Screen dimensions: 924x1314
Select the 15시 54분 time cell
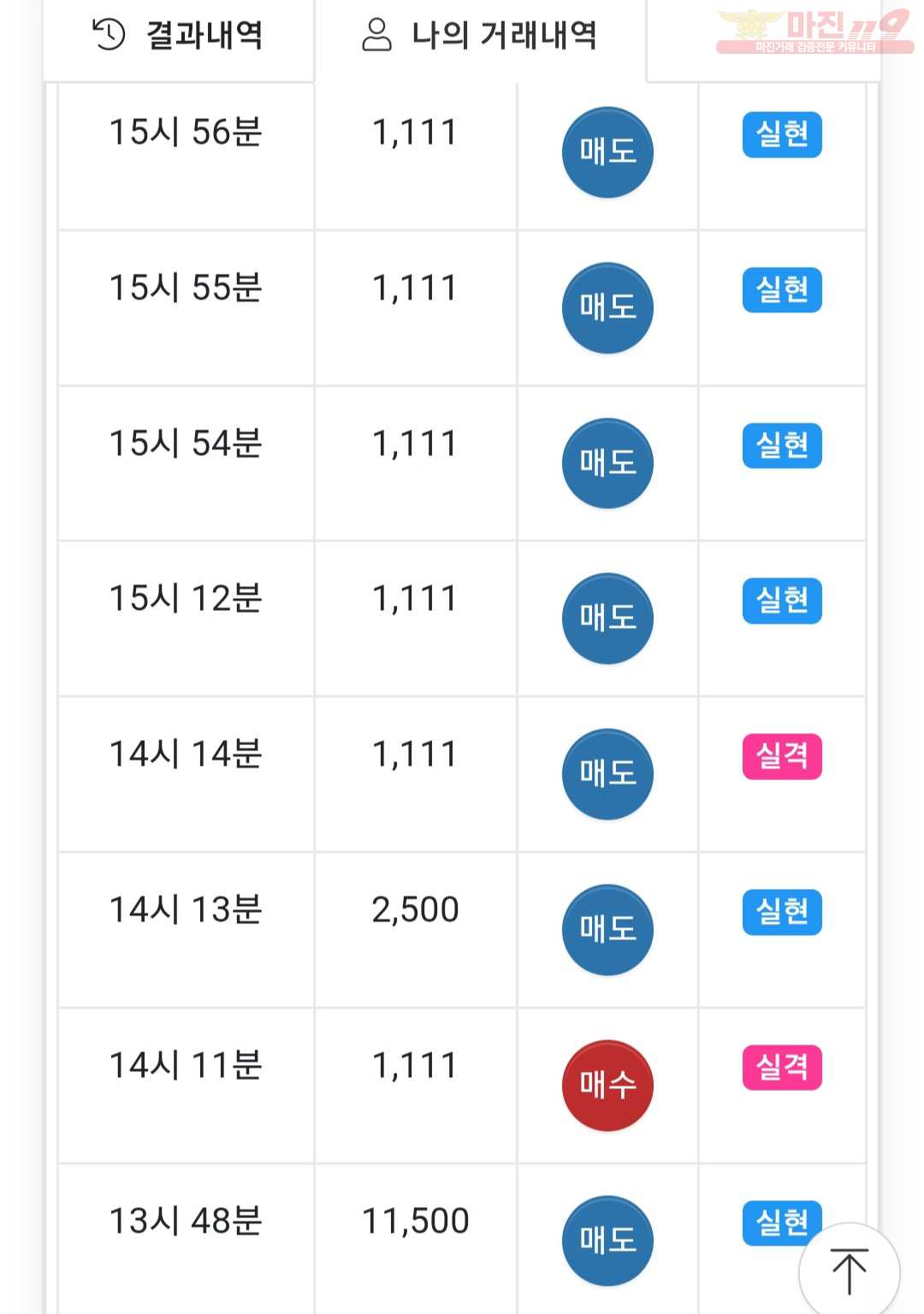point(186,464)
